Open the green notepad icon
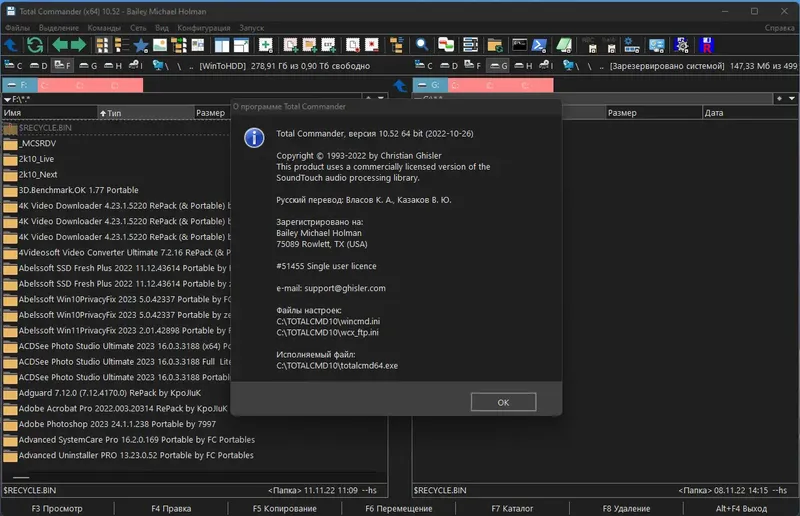800x516 pixels. [564, 45]
